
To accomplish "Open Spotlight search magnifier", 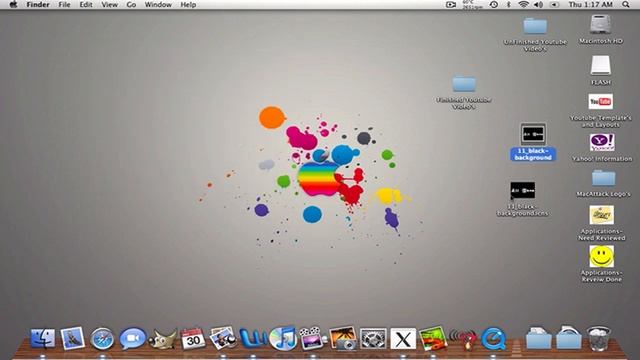I will 626,4.
